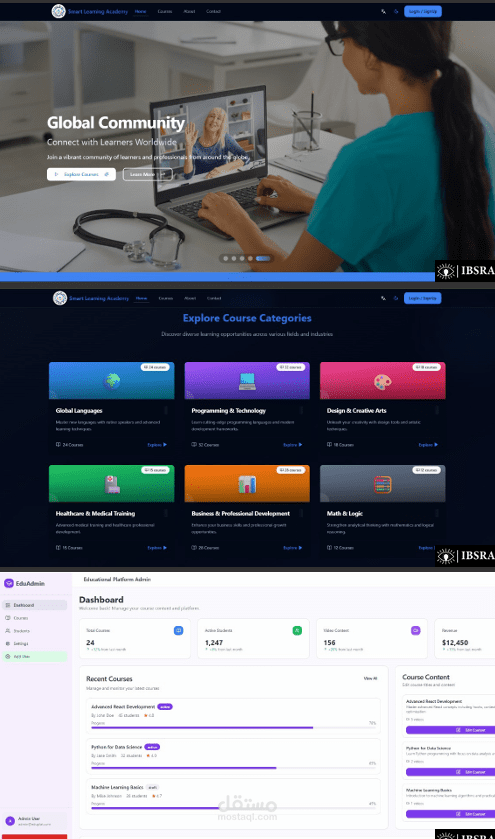Open Explore link under Global Languages
The image size is (495, 839).
tap(157, 445)
